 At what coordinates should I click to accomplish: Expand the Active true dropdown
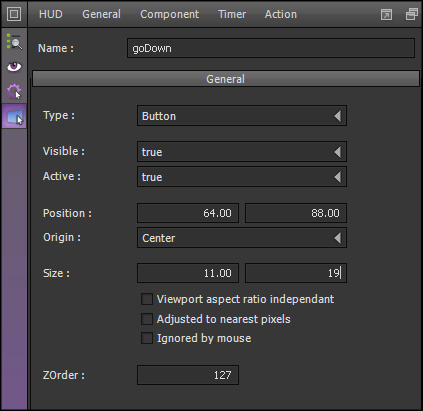click(242, 177)
